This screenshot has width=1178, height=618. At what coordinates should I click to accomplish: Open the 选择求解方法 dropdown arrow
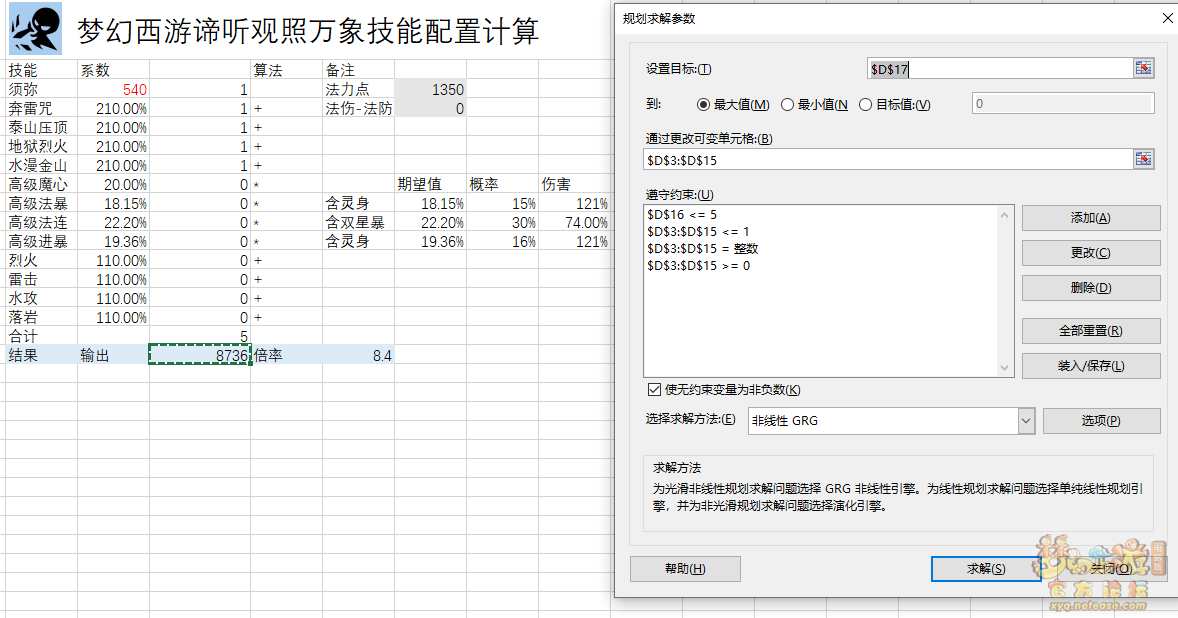[1026, 421]
